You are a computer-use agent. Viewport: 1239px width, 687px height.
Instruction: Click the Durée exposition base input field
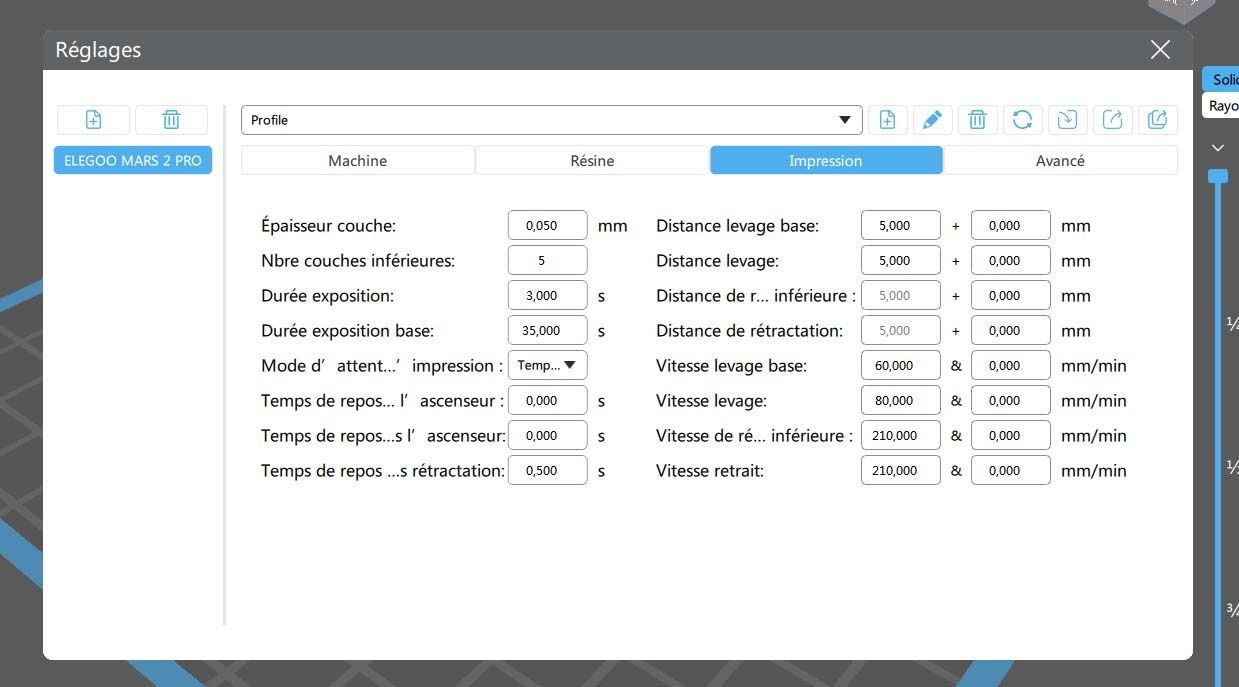547,330
